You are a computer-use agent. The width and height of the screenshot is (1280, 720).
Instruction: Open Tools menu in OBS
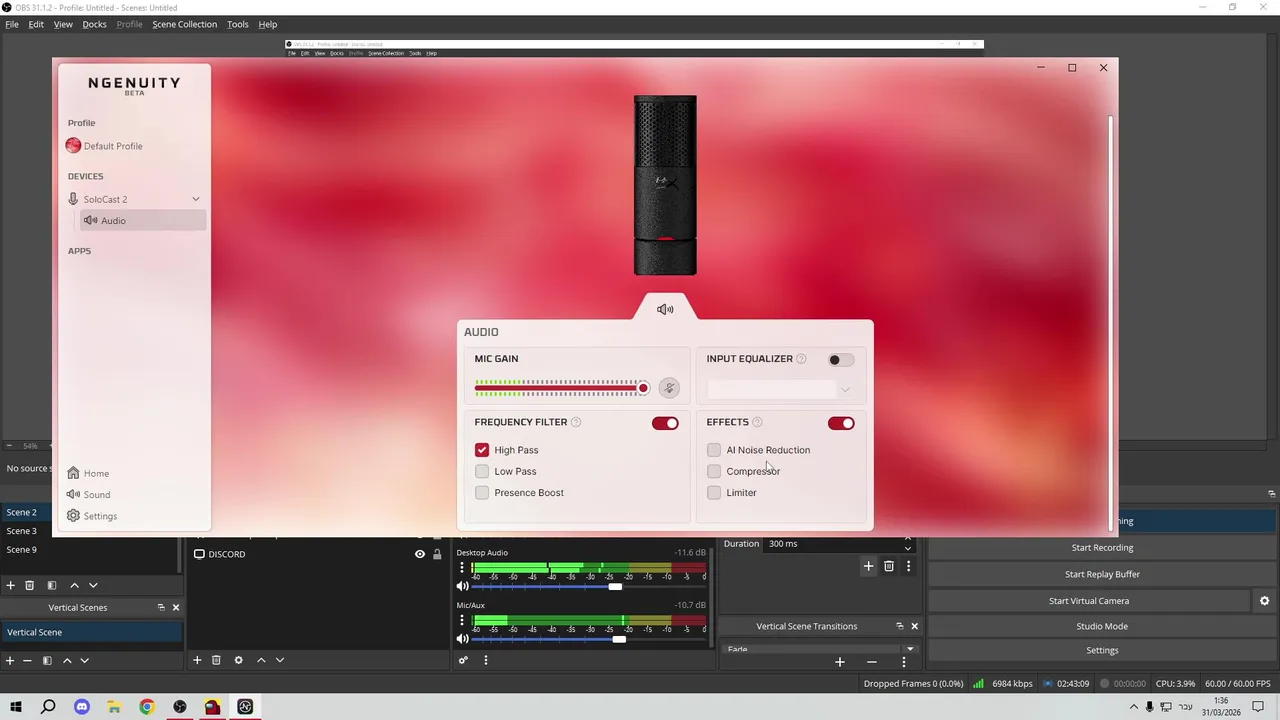[237, 24]
